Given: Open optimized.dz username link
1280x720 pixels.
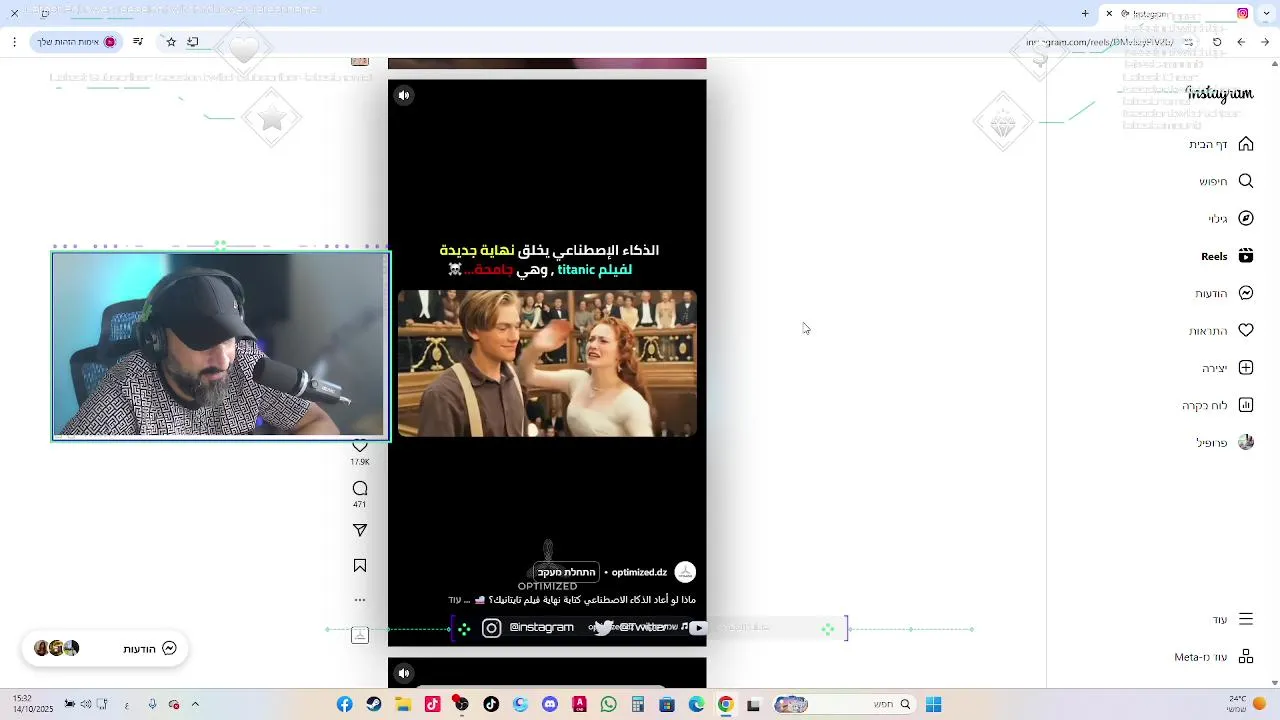Looking at the screenshot, I should (639, 572).
